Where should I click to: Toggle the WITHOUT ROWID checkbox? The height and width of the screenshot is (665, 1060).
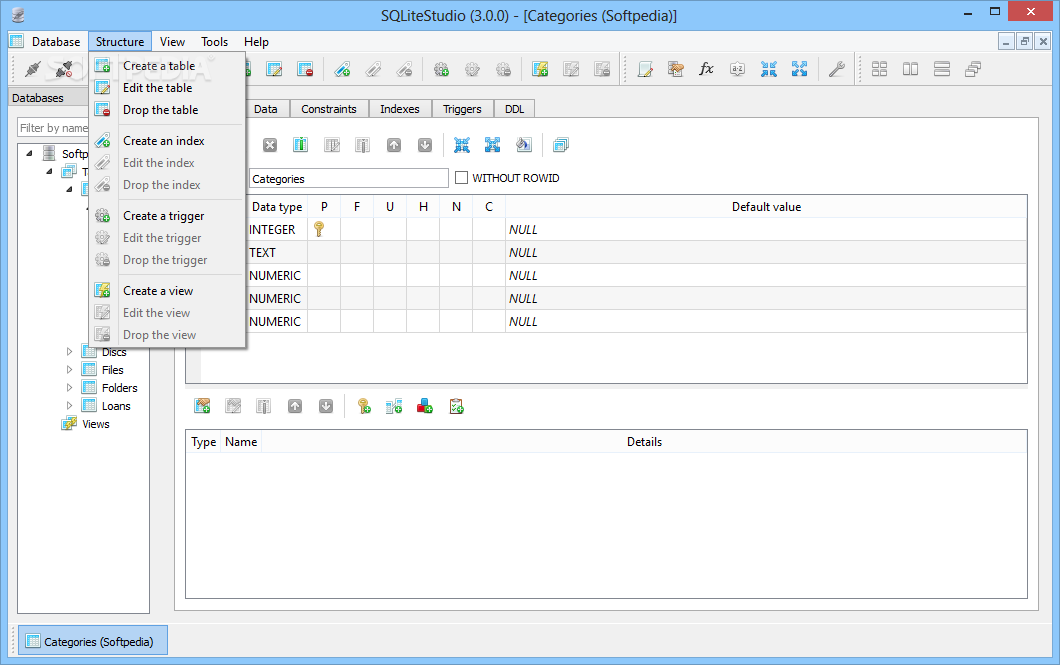pos(462,178)
